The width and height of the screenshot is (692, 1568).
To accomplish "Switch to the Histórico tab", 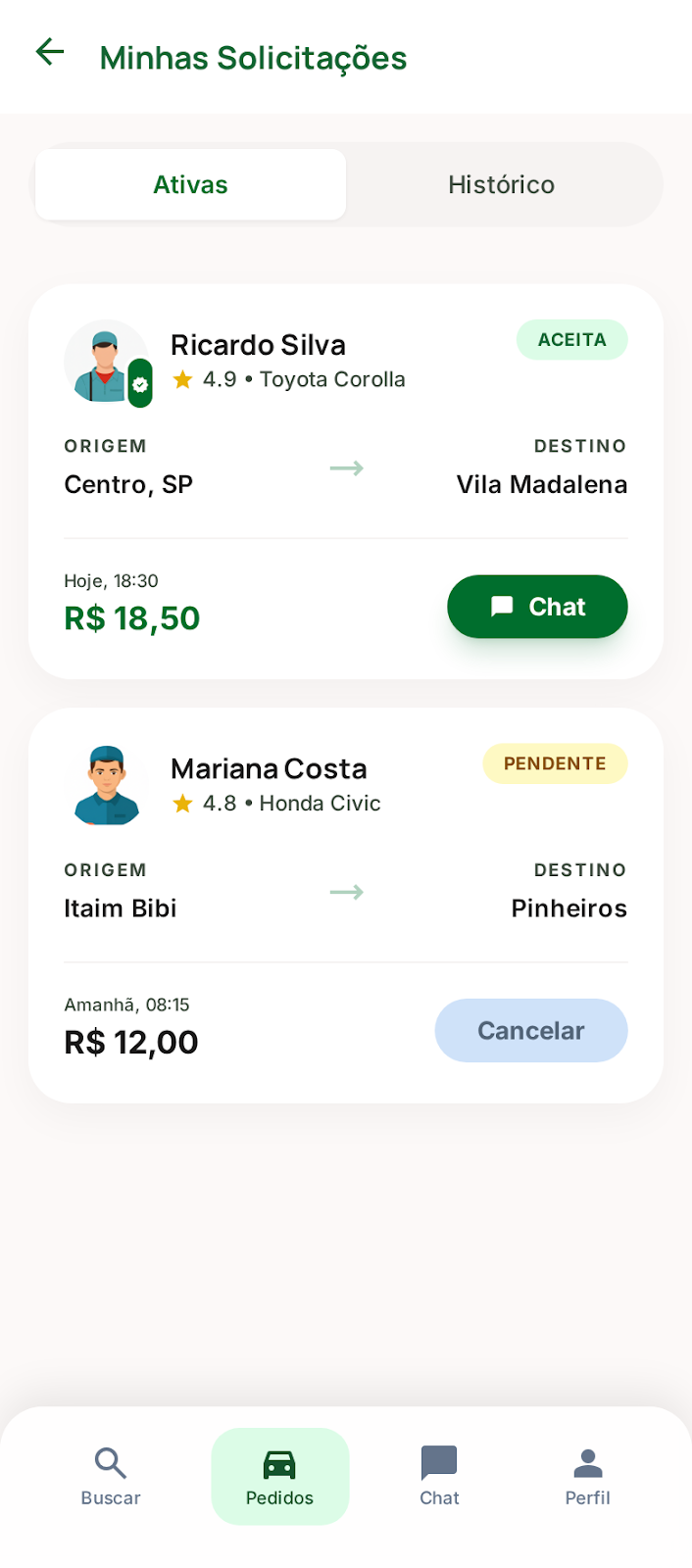I will click(501, 184).
